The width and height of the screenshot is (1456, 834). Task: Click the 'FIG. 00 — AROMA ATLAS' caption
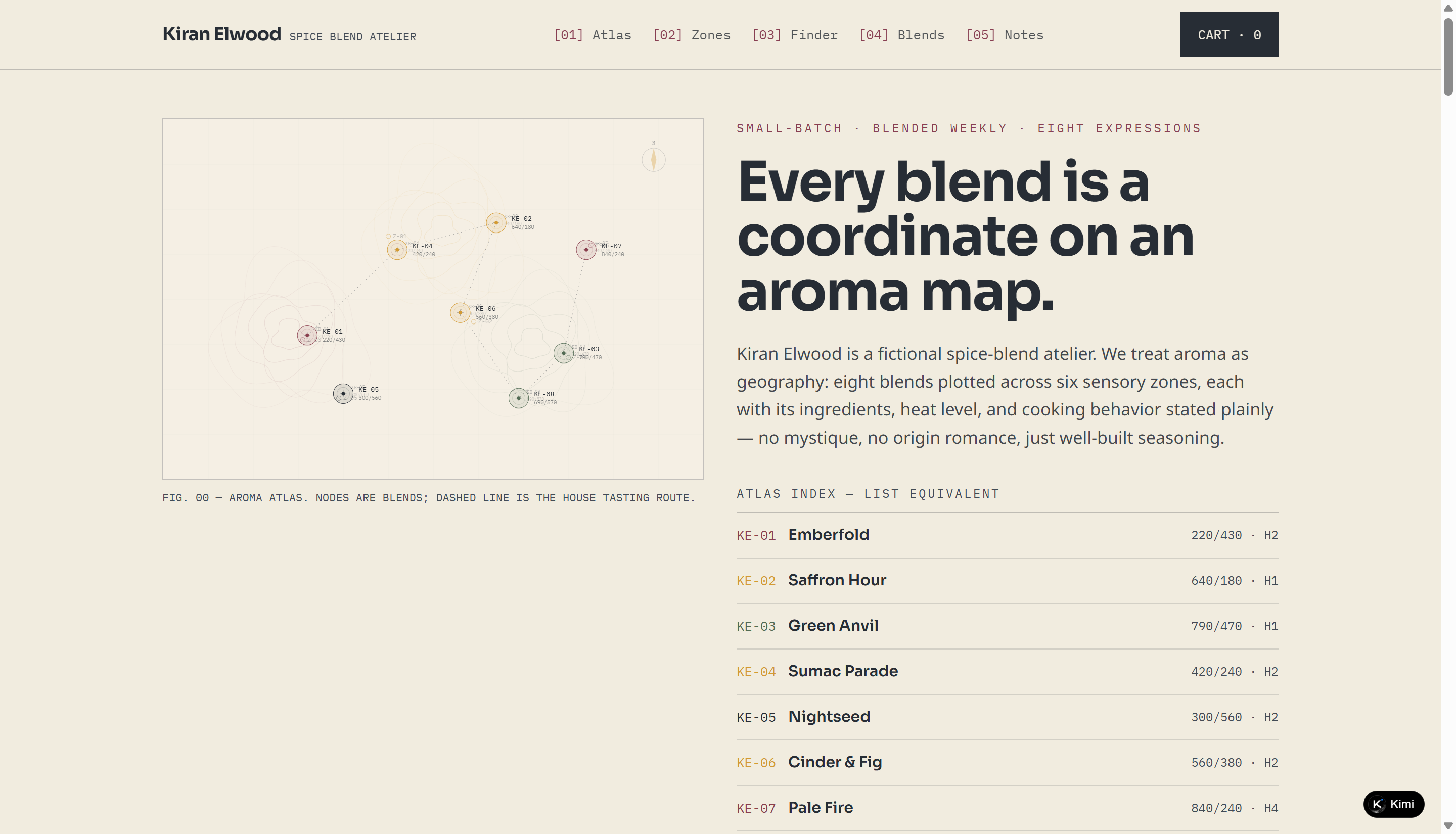pyautogui.click(x=428, y=498)
